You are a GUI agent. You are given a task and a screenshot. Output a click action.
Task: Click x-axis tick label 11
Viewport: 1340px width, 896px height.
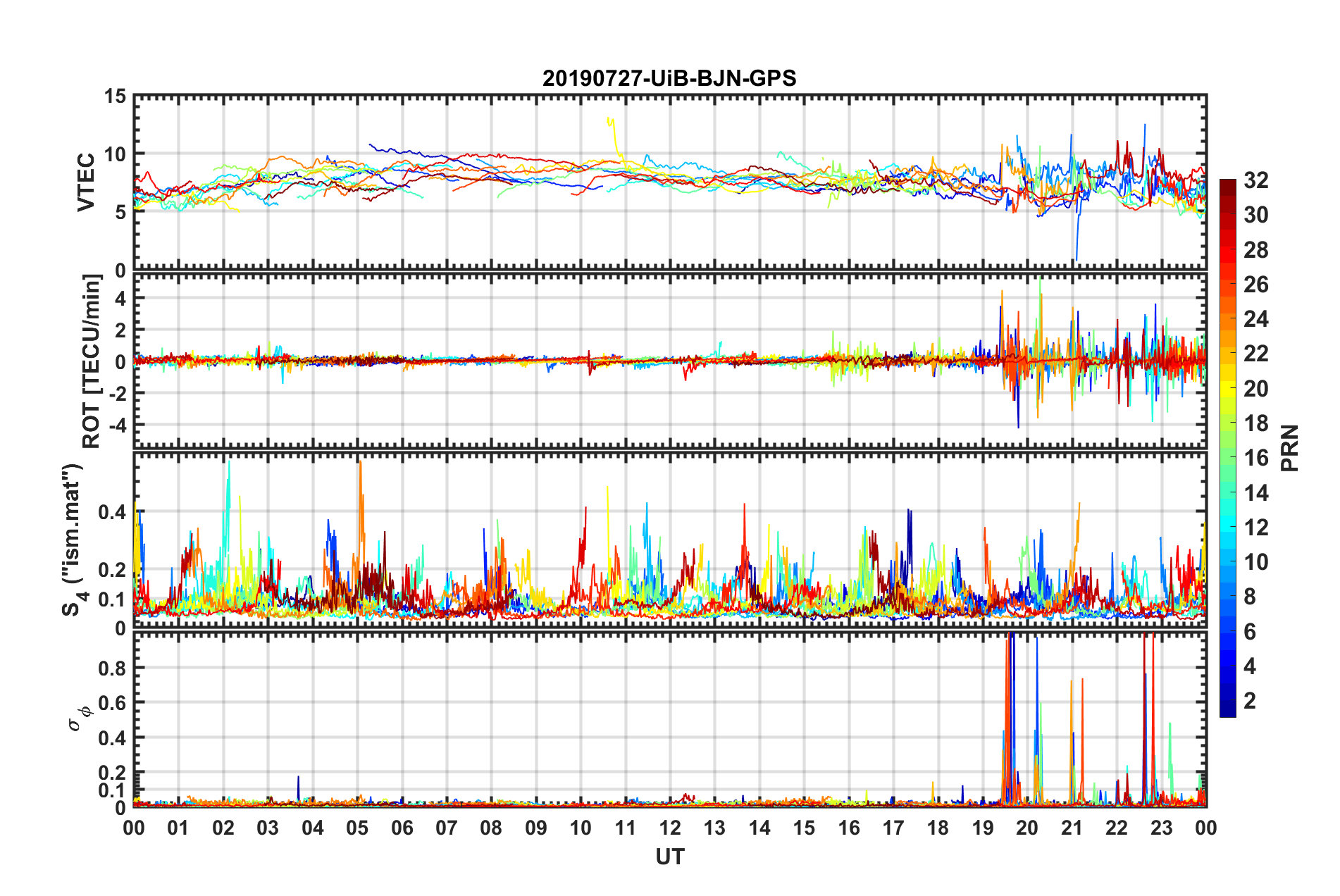click(626, 828)
